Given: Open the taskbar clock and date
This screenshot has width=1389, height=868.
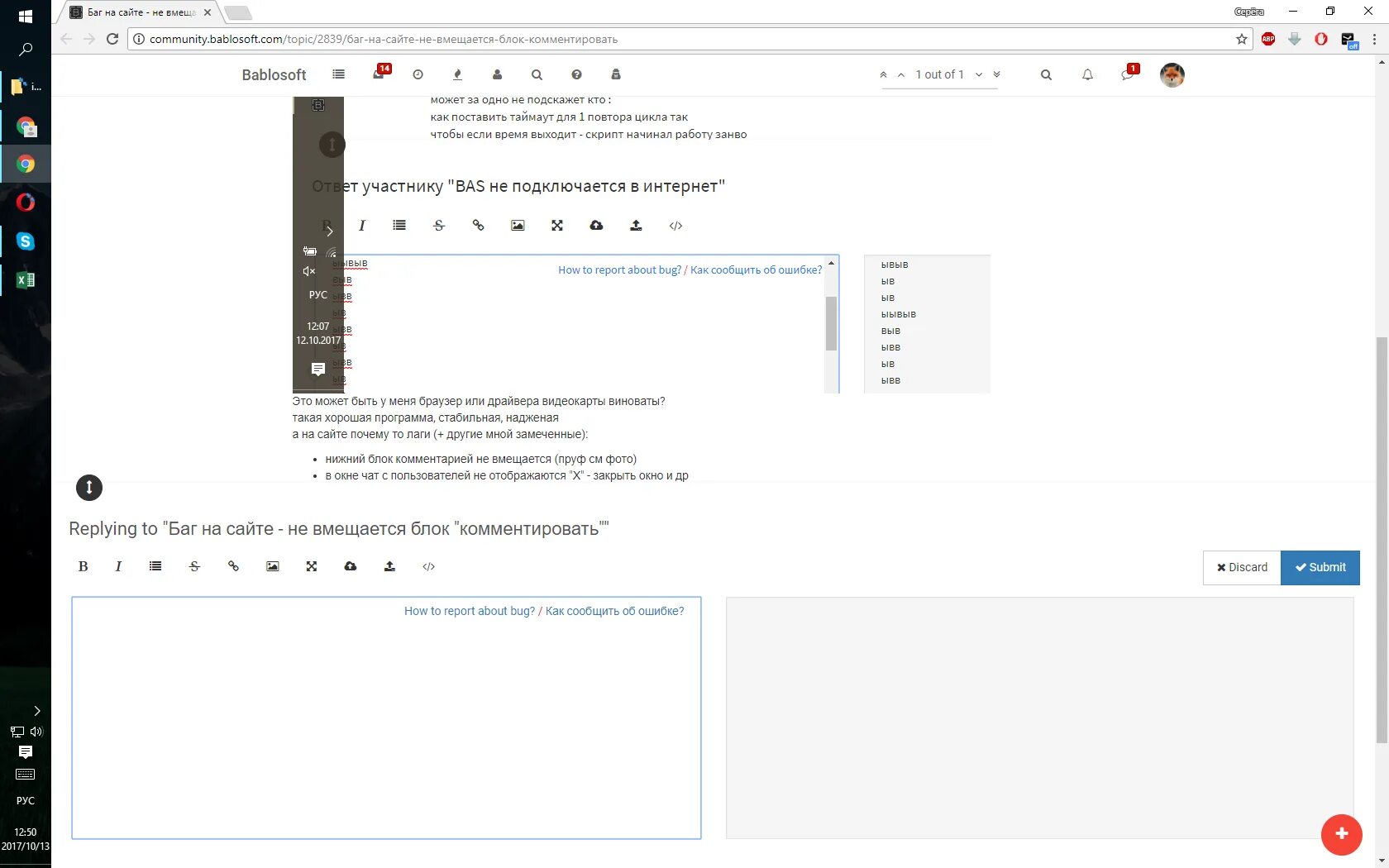Looking at the screenshot, I should tap(26, 839).
